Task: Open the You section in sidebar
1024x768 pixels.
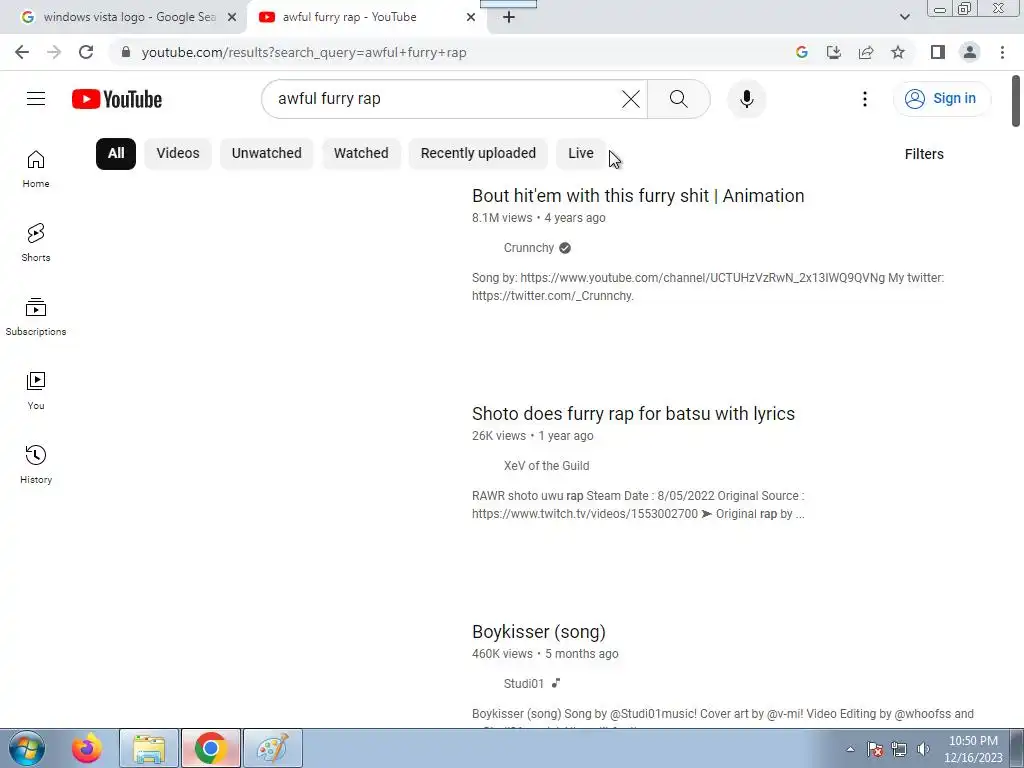Action: tap(36, 391)
